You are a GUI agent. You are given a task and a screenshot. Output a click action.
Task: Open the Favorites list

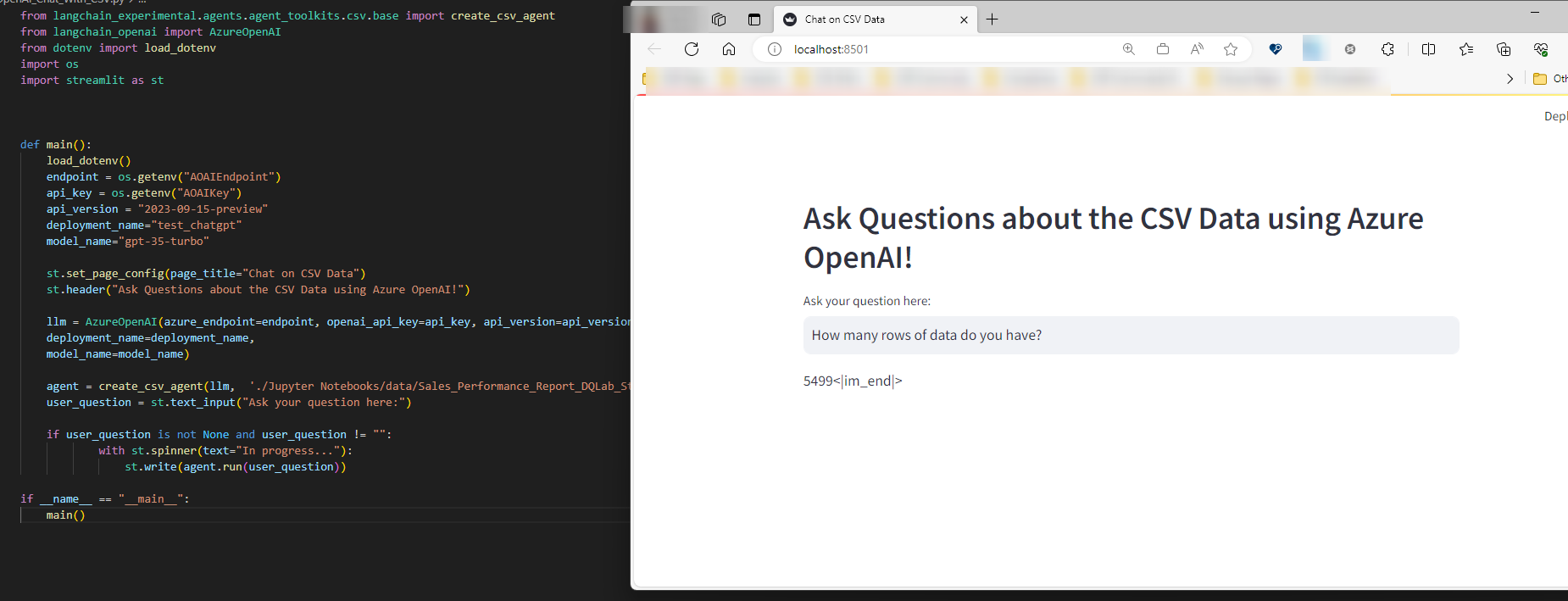[1466, 49]
